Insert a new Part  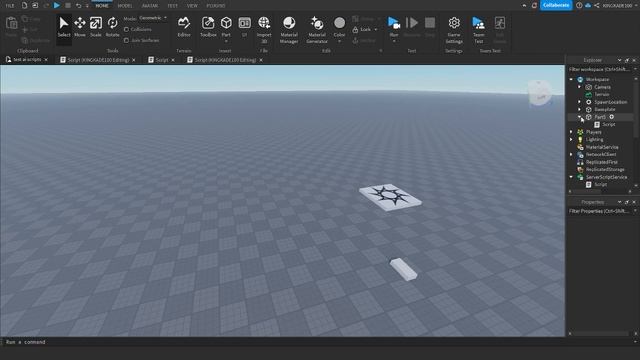pyautogui.click(x=226, y=23)
